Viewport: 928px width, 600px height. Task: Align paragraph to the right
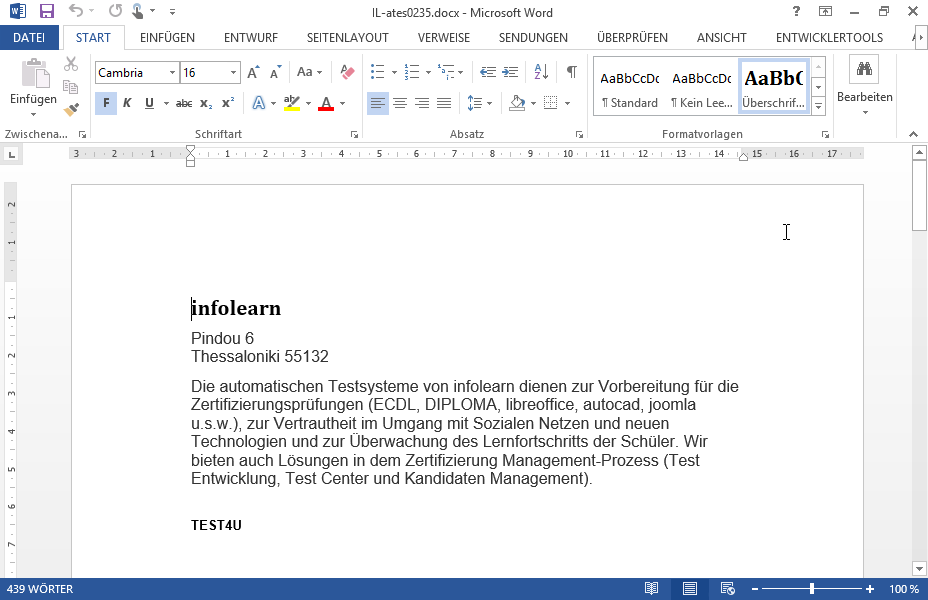422,104
